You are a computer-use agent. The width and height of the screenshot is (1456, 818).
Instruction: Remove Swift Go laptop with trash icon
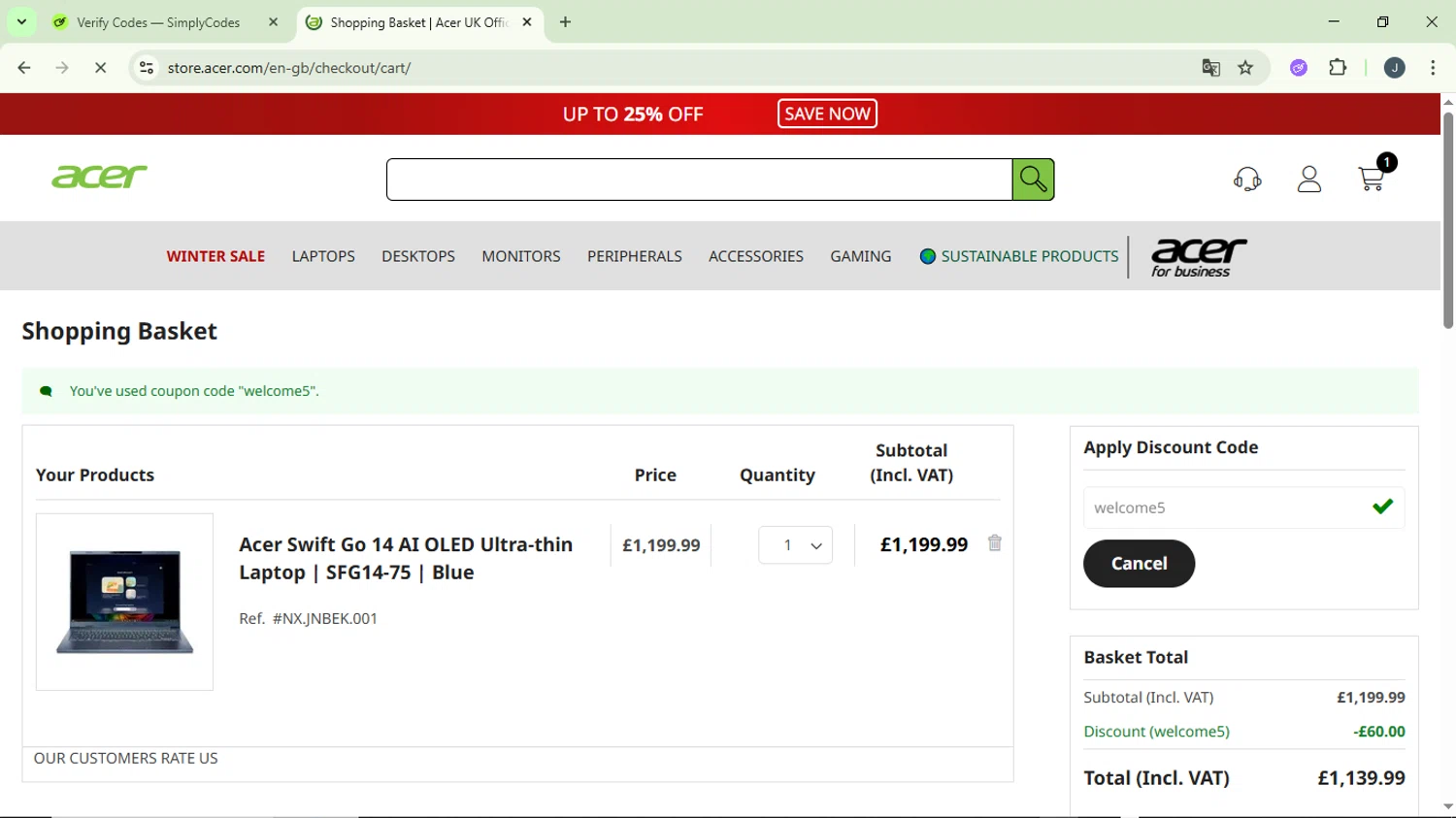click(x=995, y=542)
